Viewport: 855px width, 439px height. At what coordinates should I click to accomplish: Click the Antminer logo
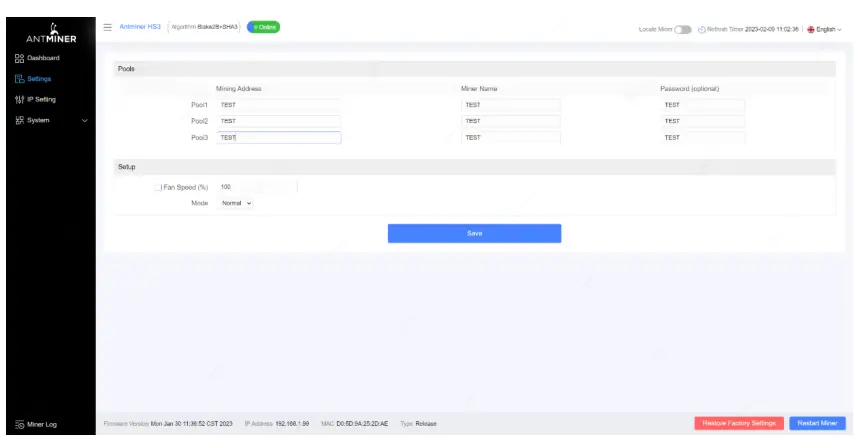[x=51, y=33]
